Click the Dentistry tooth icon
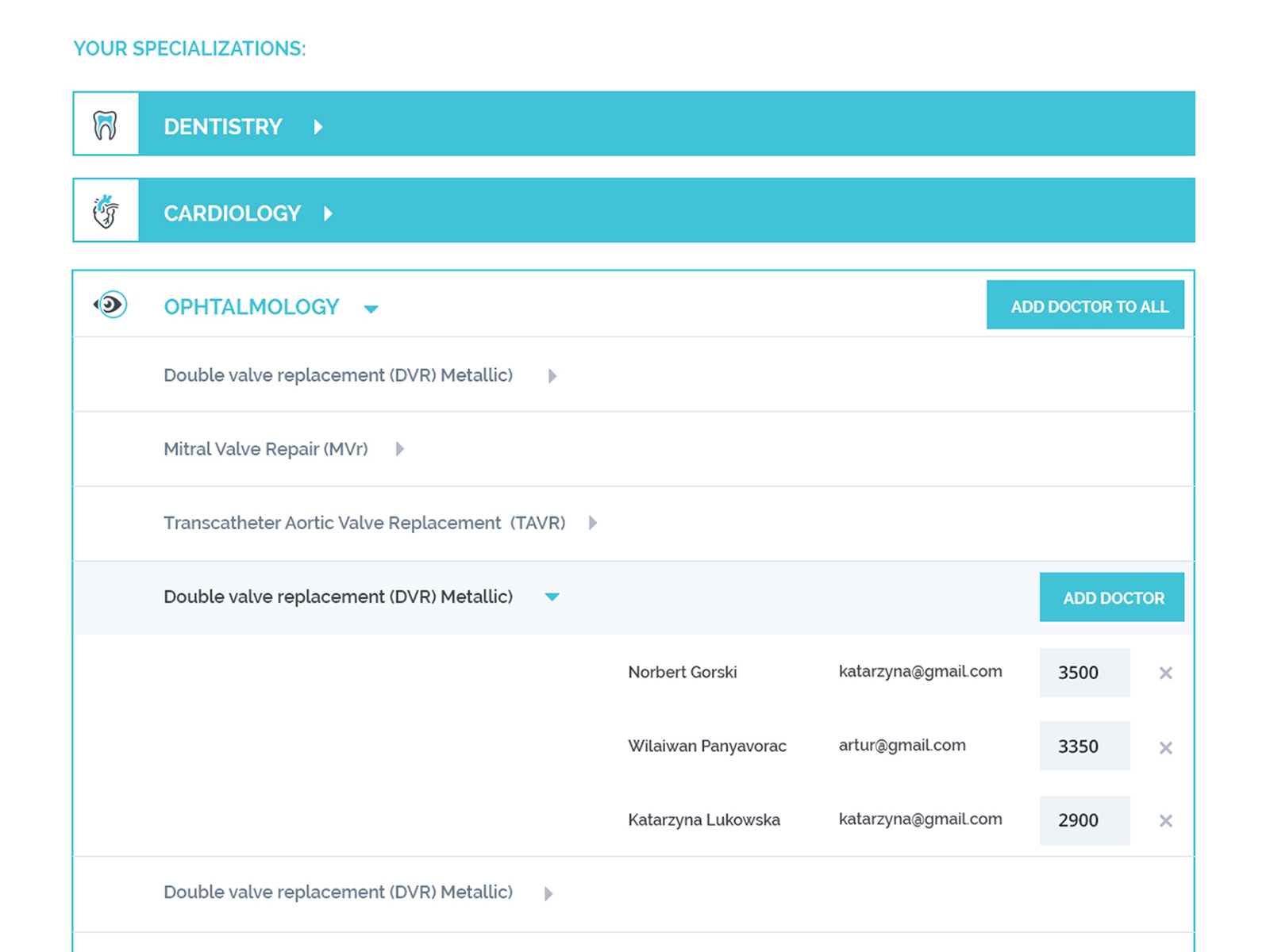This screenshot has width=1270, height=952. [x=106, y=125]
